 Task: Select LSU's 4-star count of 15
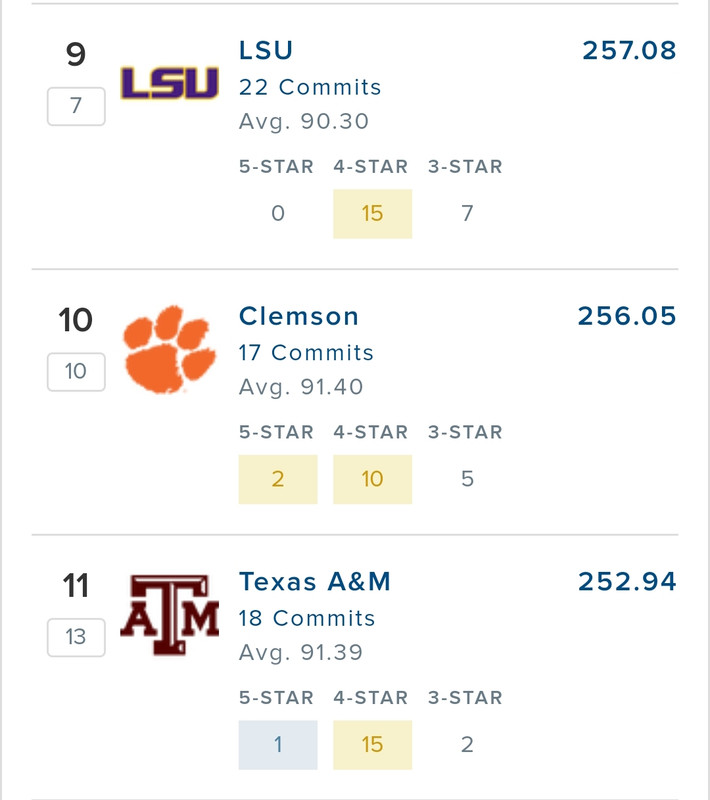pos(372,213)
